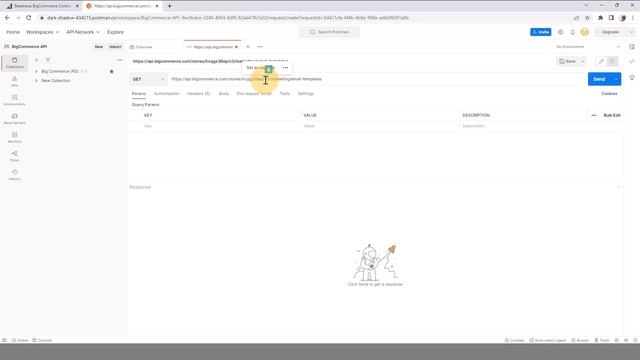Open the Save button dropdown arrow

pos(583,61)
